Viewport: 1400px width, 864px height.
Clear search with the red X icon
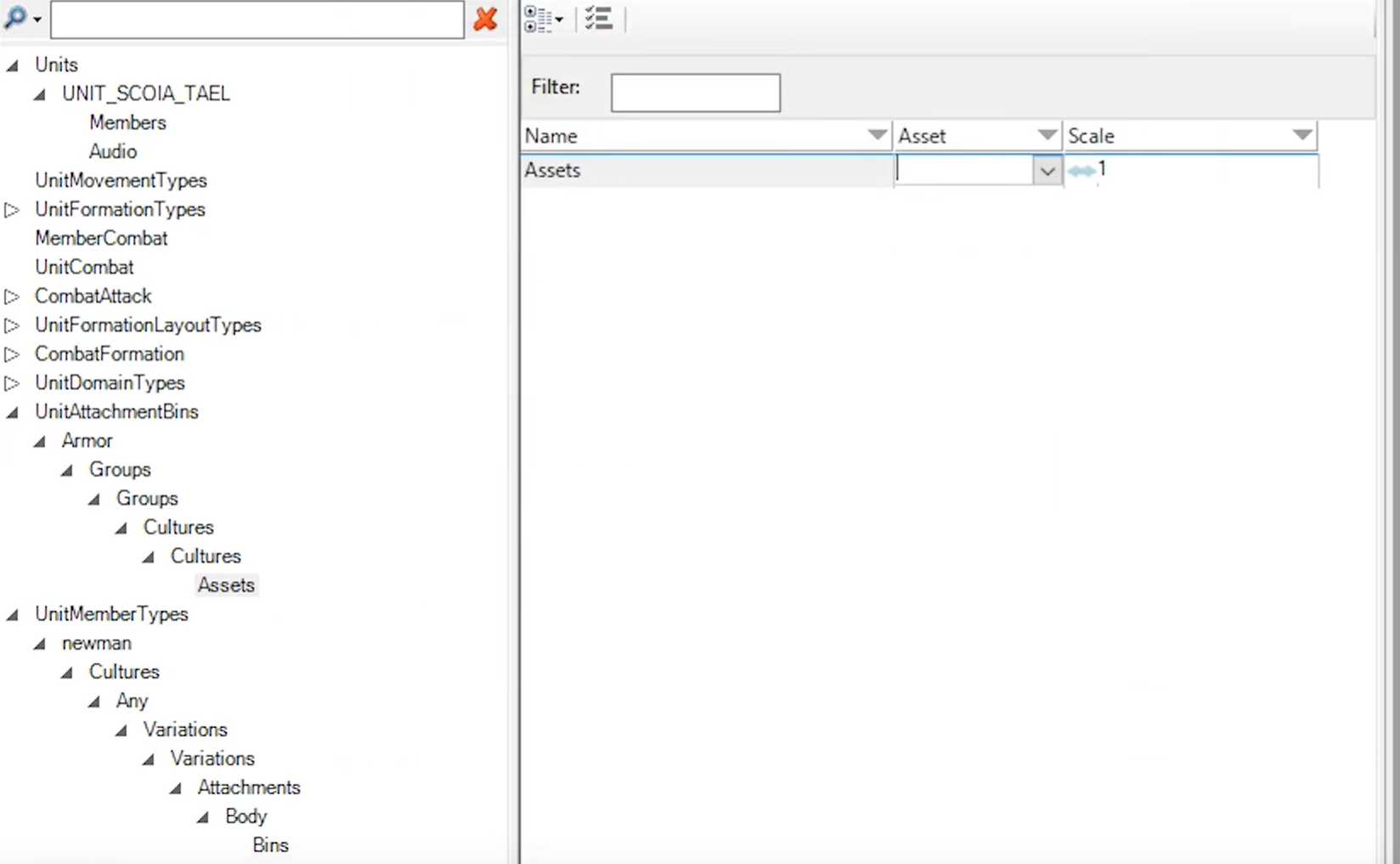pos(486,19)
